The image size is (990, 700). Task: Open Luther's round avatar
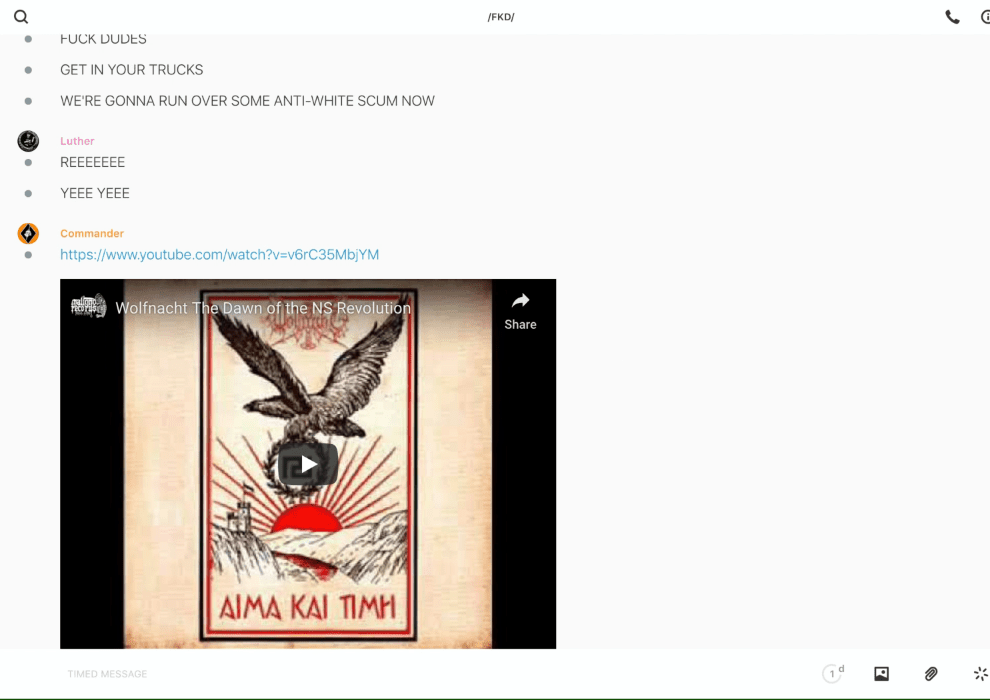coord(28,141)
